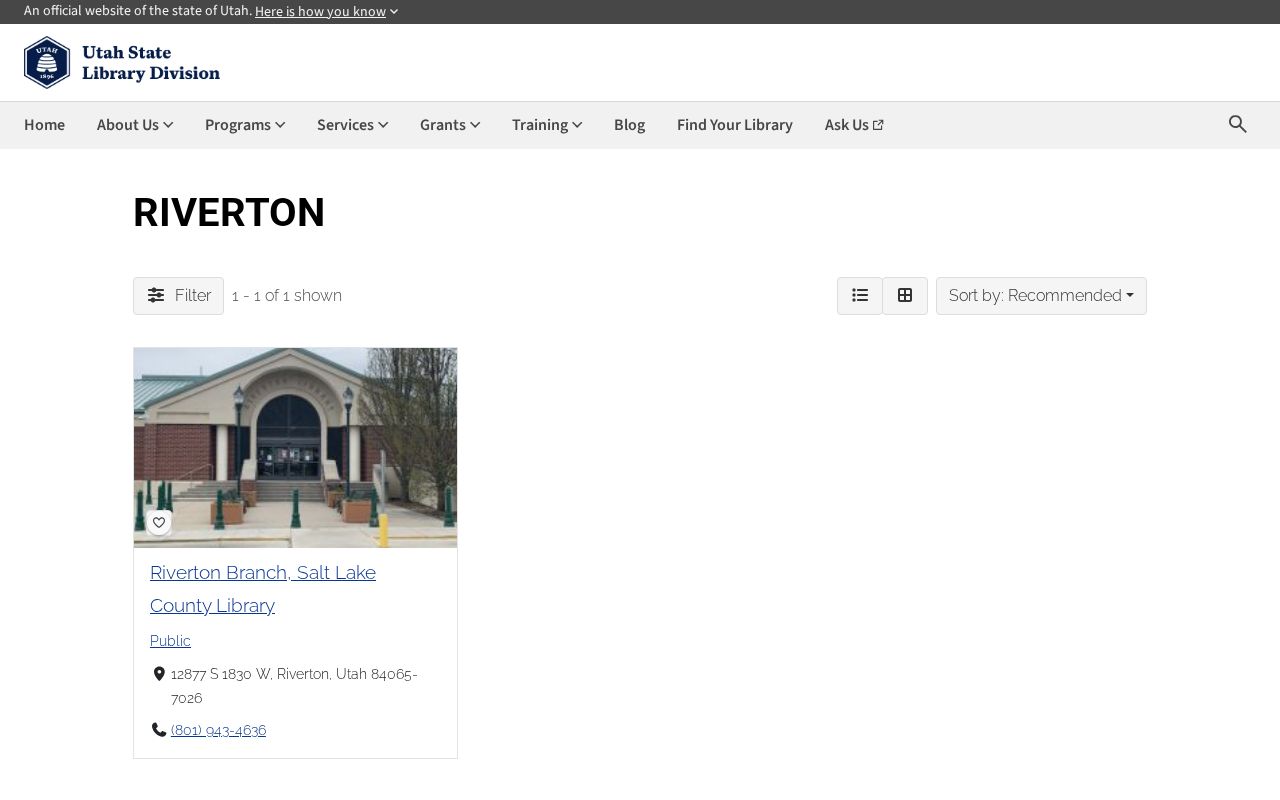Expand the Programs menu
Viewport: 1280px width, 800px height.
coord(245,125)
